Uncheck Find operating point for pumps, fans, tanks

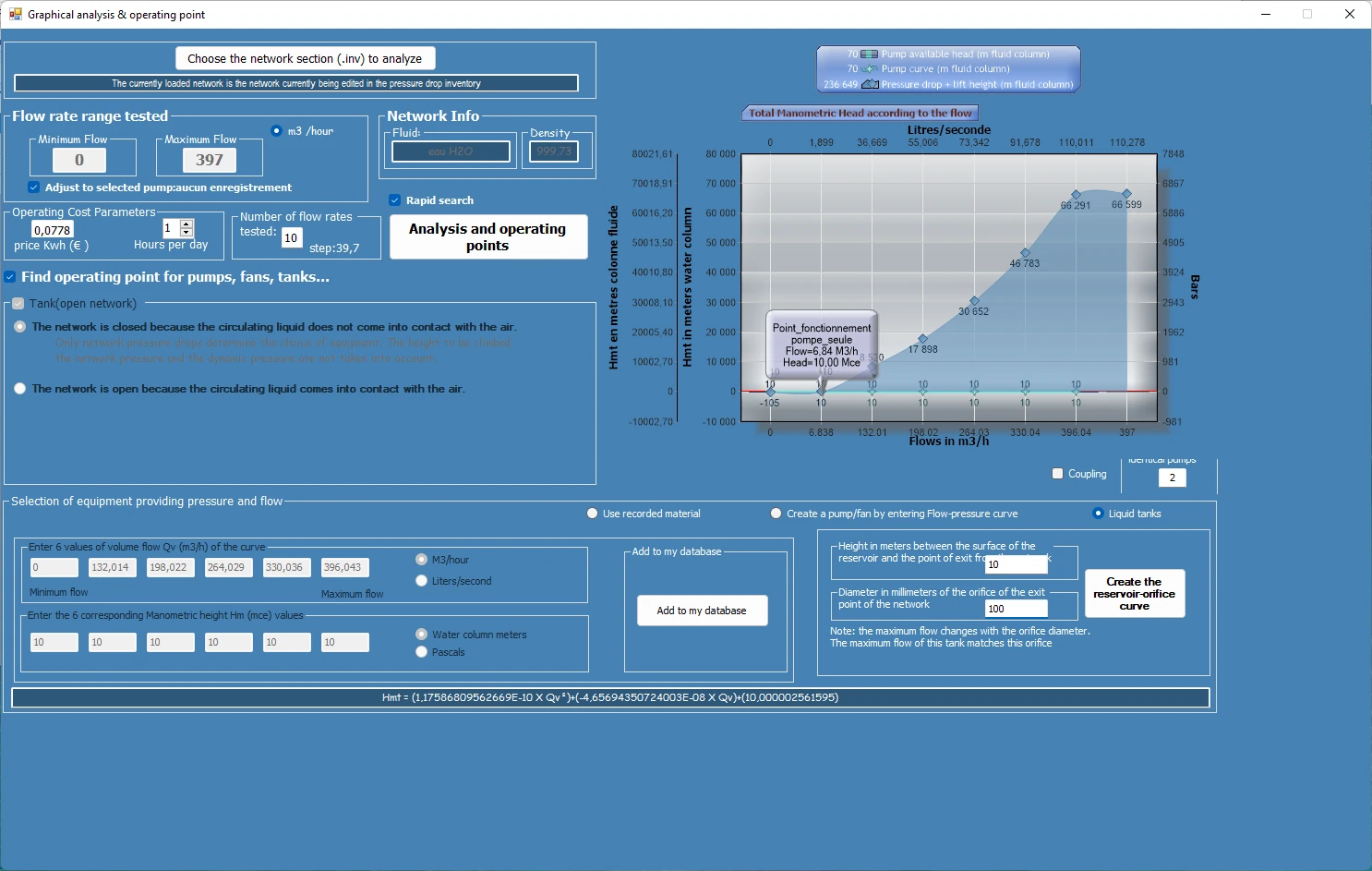(10, 277)
